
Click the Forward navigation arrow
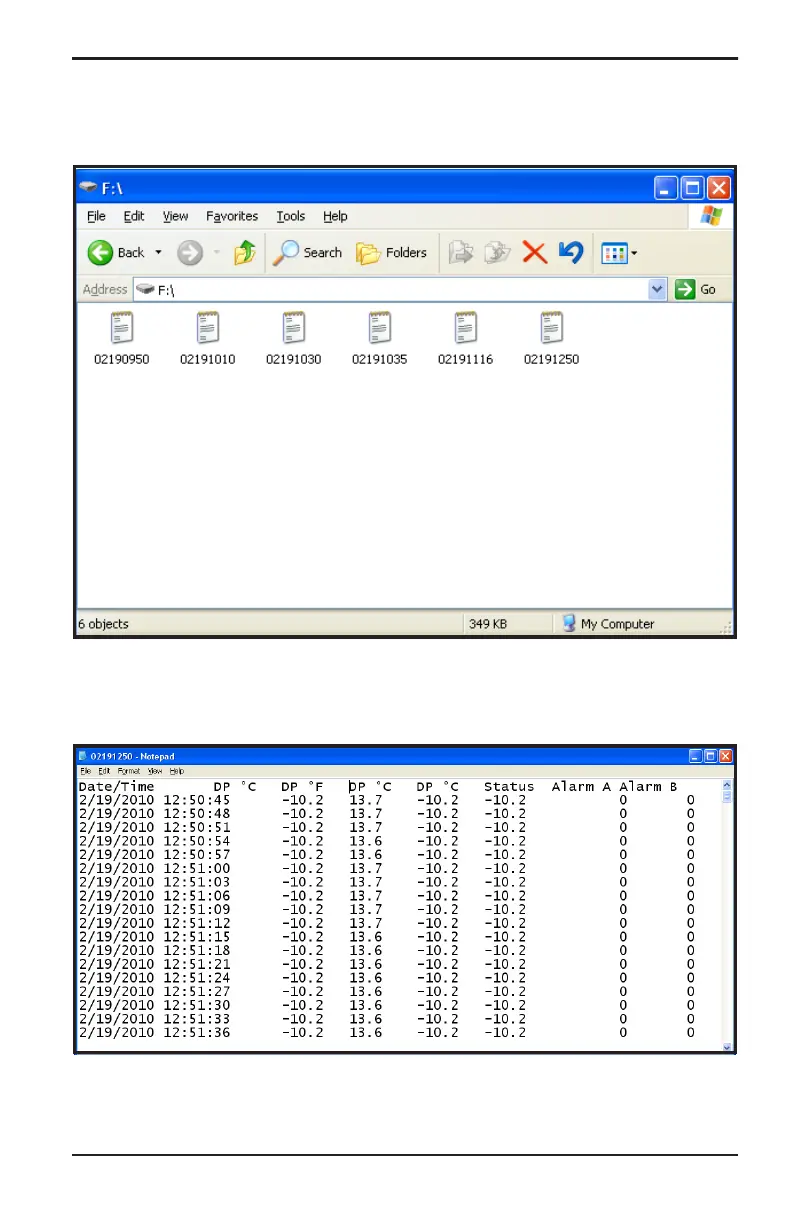[x=190, y=253]
